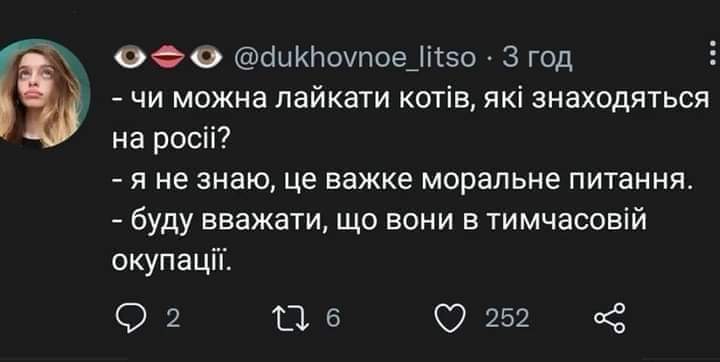View the 252 likes count

pos(507,318)
